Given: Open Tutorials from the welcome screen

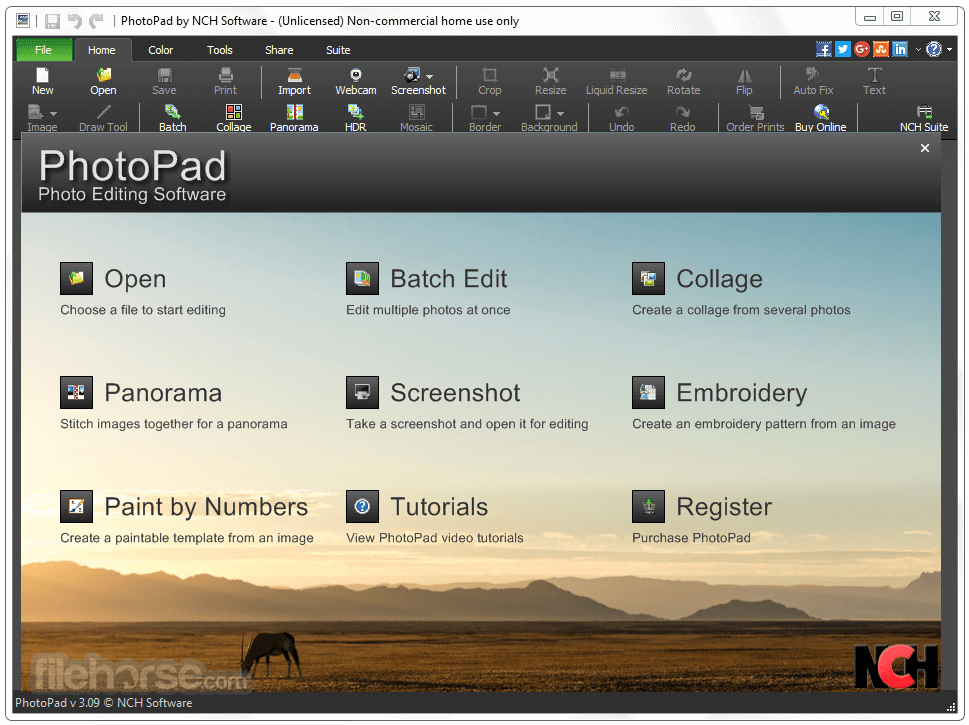Looking at the screenshot, I should (x=434, y=518).
